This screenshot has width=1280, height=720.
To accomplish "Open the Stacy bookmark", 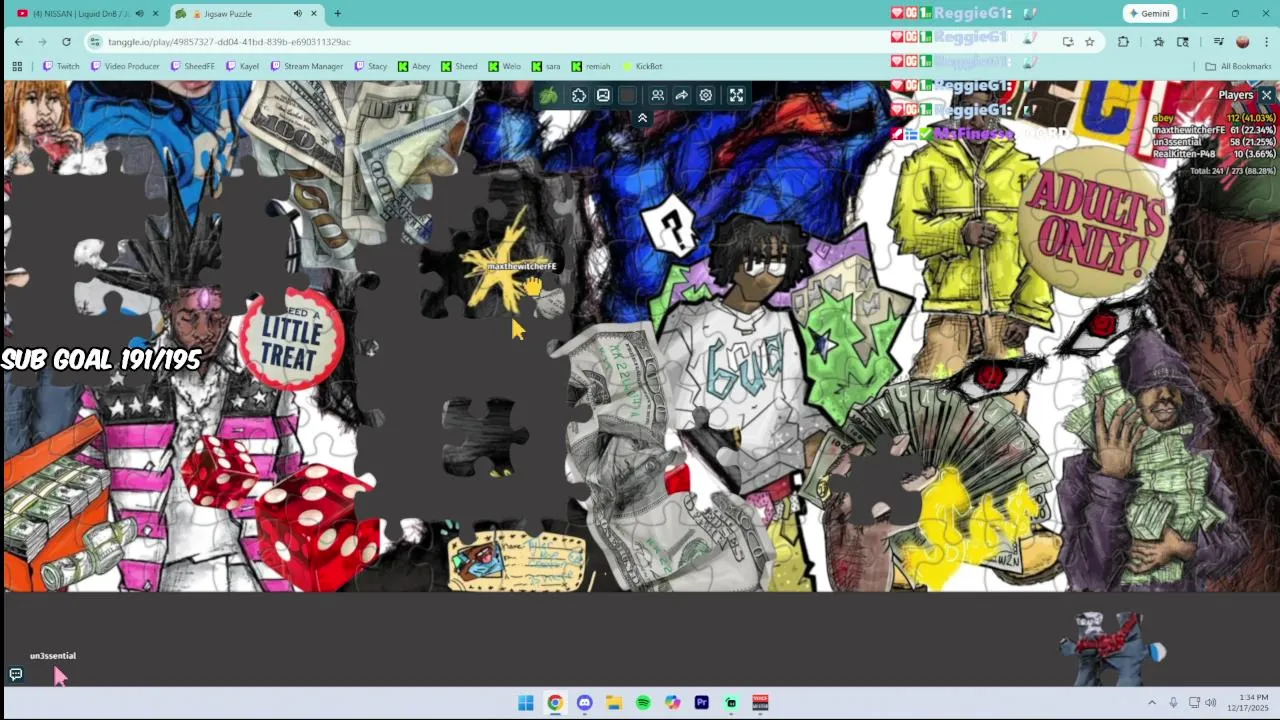I will pyautogui.click(x=370, y=66).
